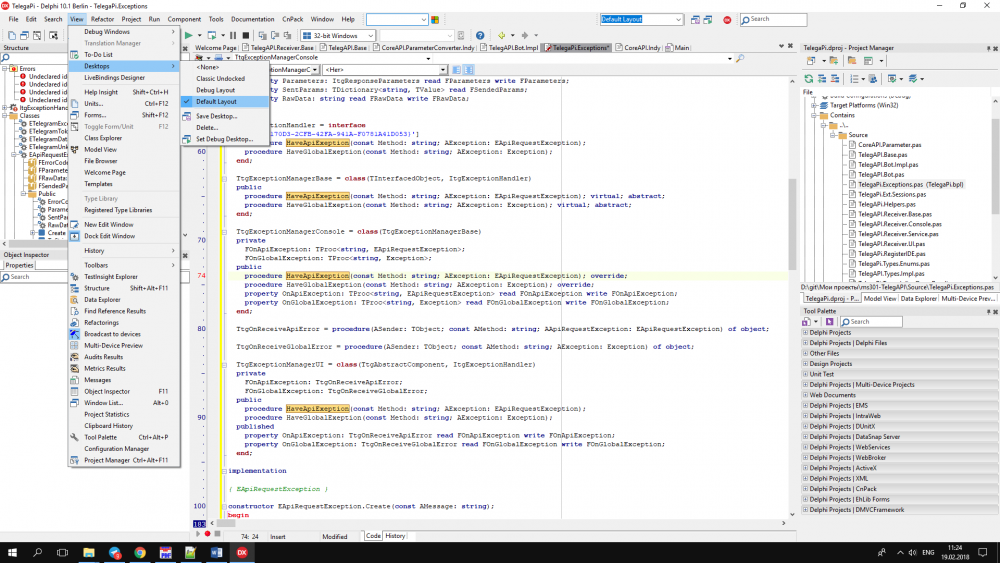The width and height of the screenshot is (1000, 563).
Task: Open Word from the Windows taskbar
Action: pos(216,553)
